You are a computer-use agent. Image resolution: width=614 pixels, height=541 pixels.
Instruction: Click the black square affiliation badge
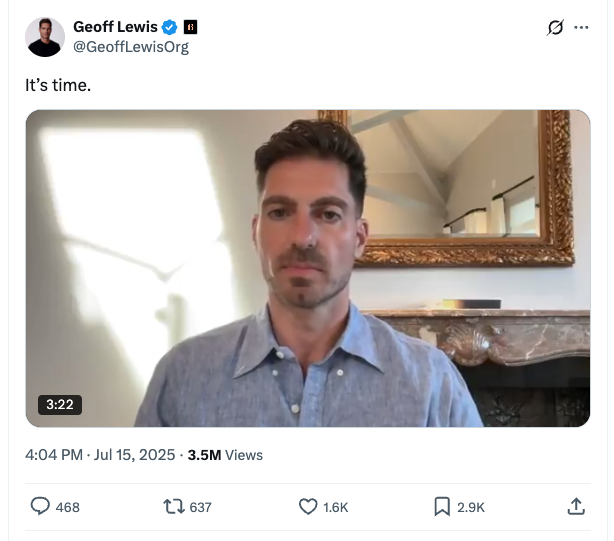(x=191, y=28)
